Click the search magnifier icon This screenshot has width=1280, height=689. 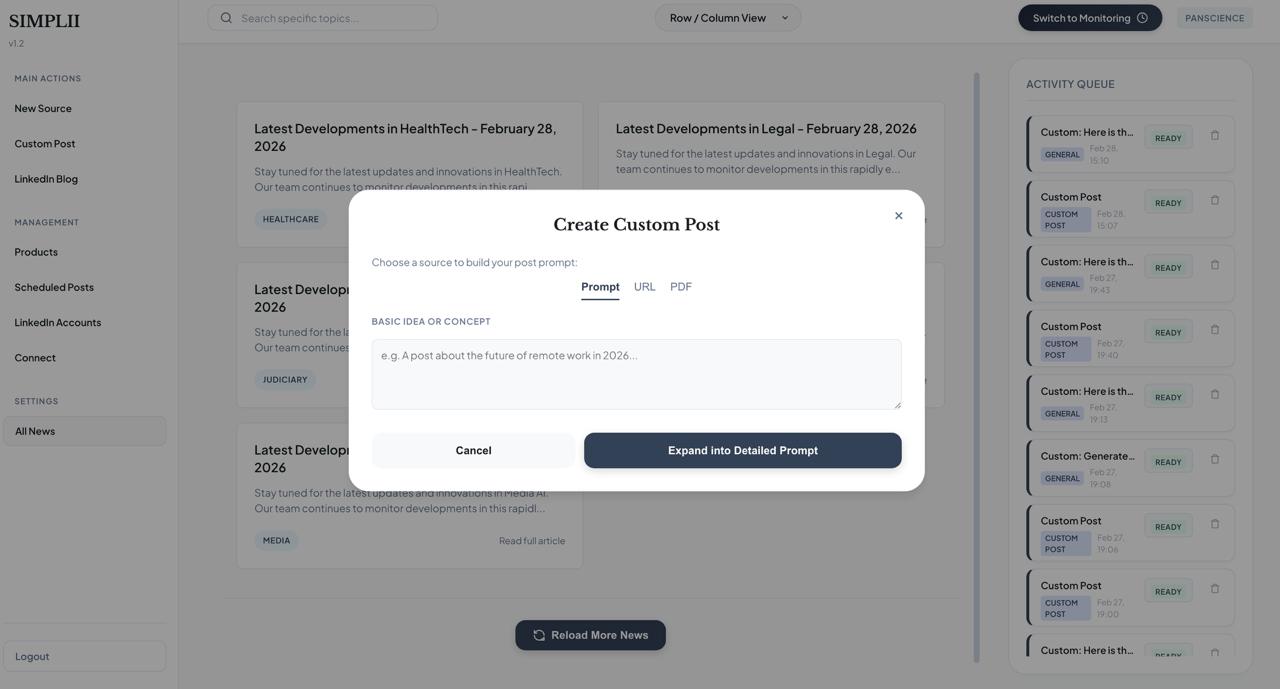click(x=226, y=18)
